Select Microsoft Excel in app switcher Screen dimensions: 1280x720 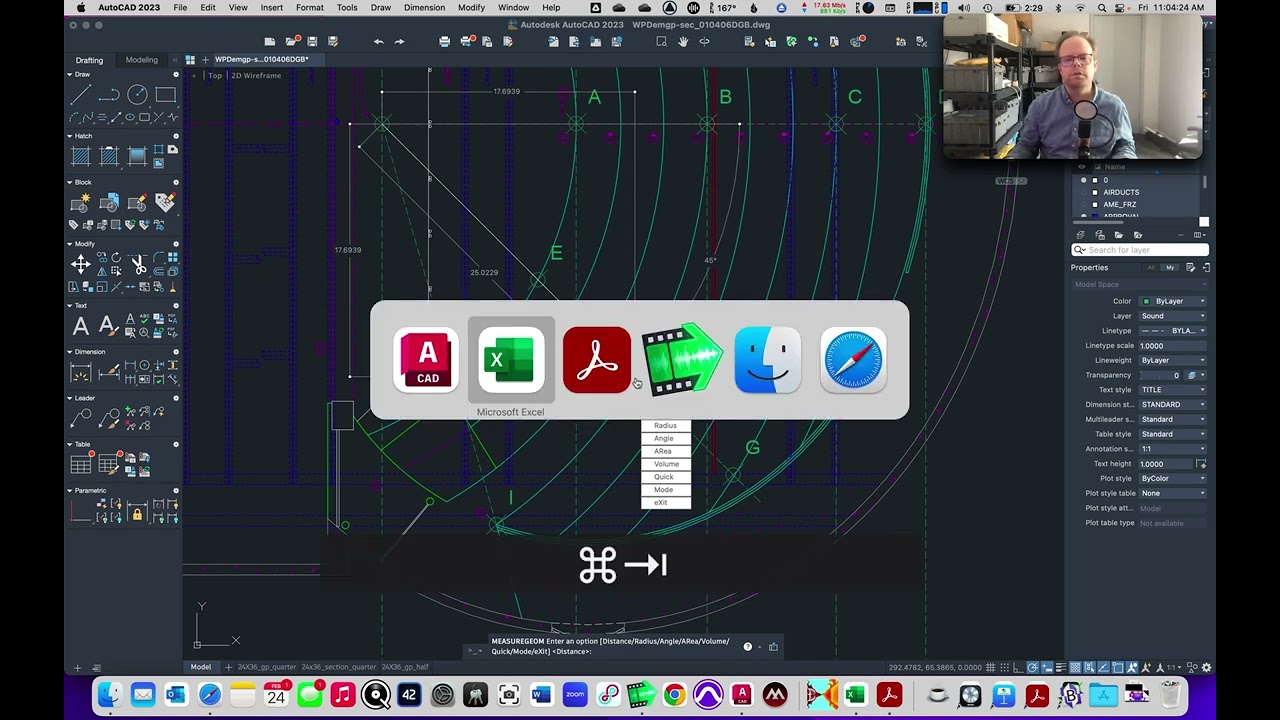(511, 360)
